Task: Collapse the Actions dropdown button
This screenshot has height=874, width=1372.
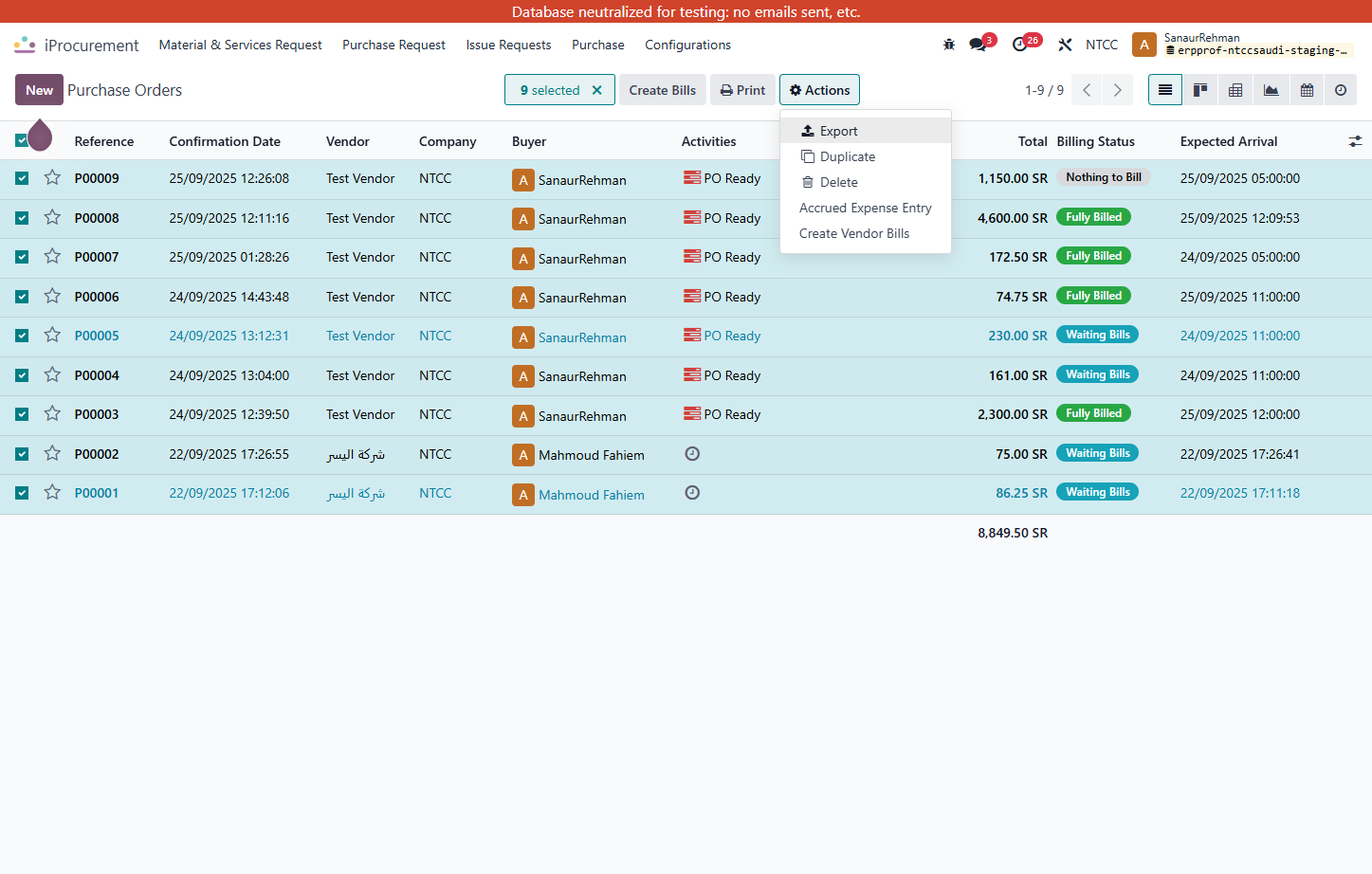Action: point(820,90)
